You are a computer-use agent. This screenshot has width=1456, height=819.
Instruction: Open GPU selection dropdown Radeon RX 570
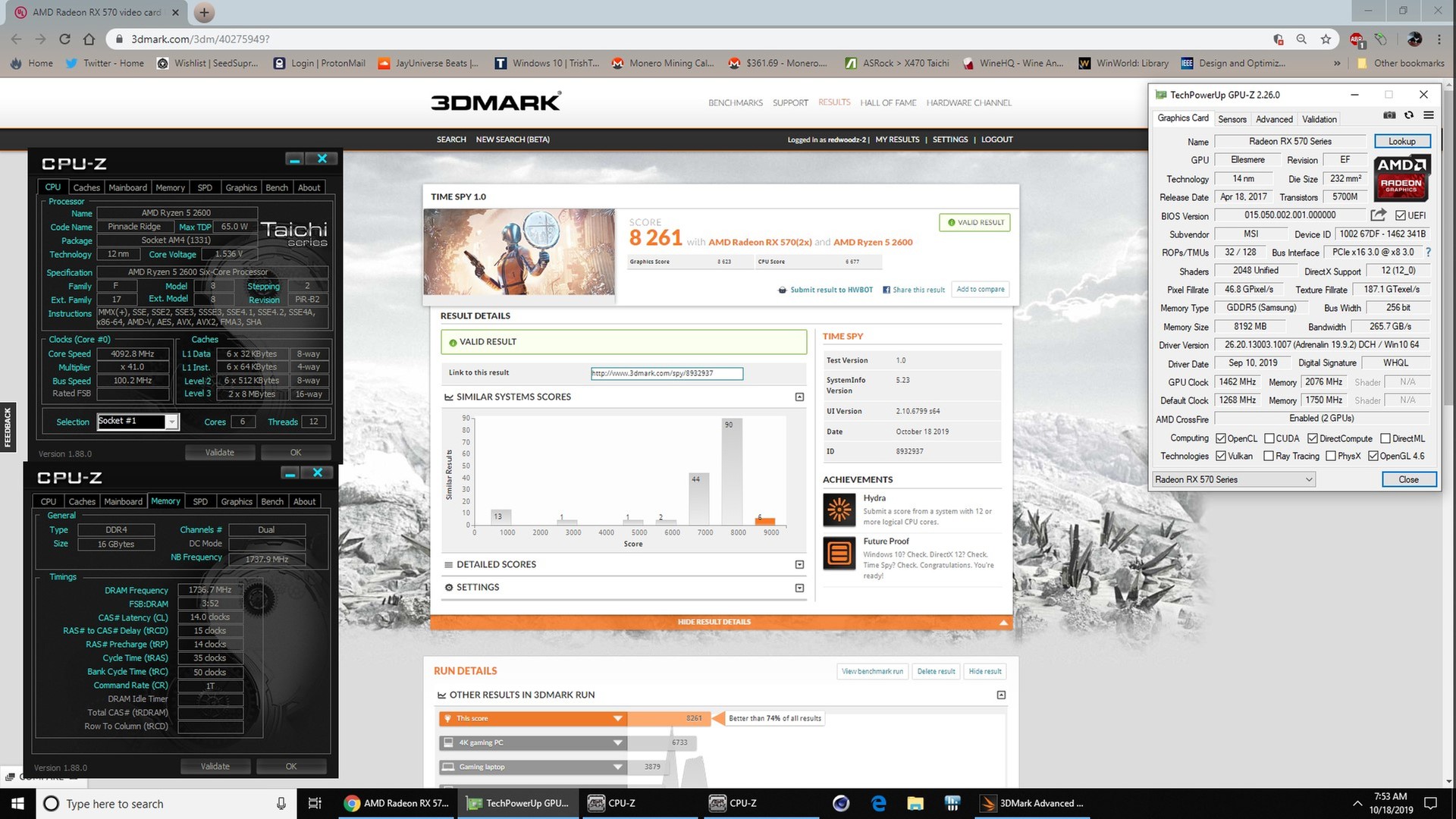pos(1234,479)
